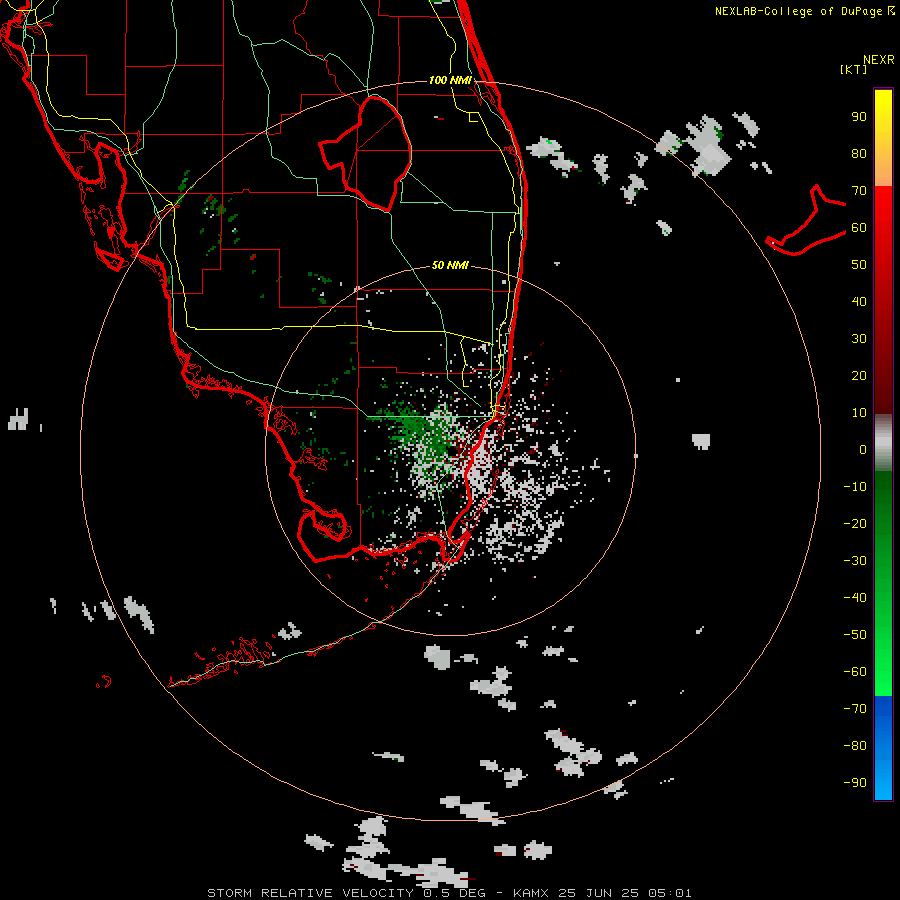The width and height of the screenshot is (900, 900).
Task: Click the -70 scale value
Action: point(855,709)
